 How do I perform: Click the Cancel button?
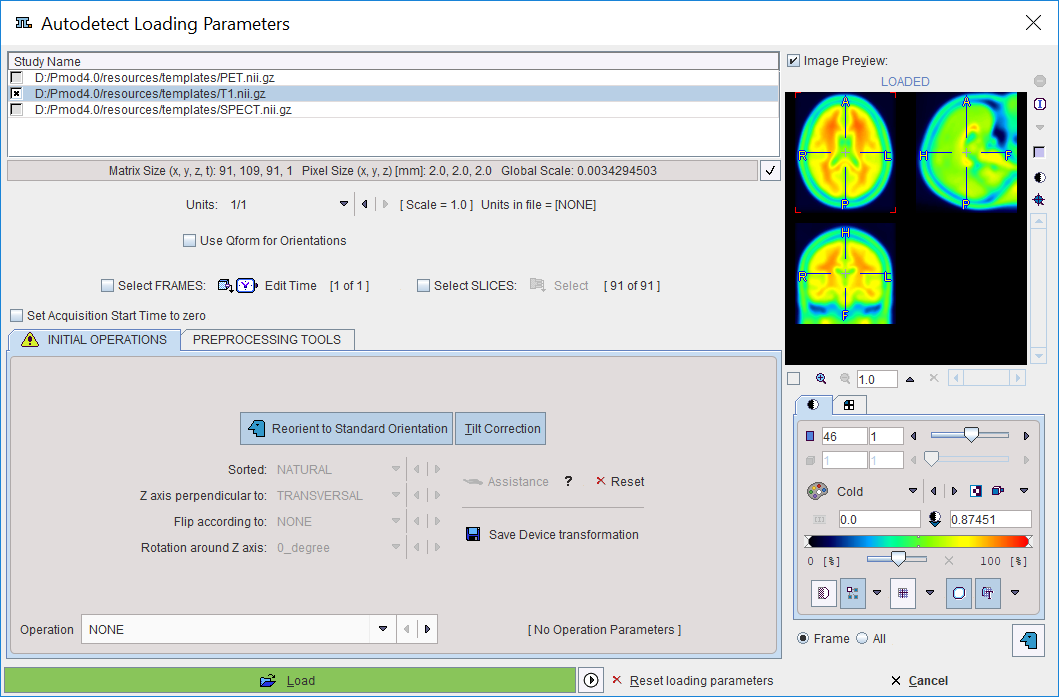pyautogui.click(x=920, y=681)
